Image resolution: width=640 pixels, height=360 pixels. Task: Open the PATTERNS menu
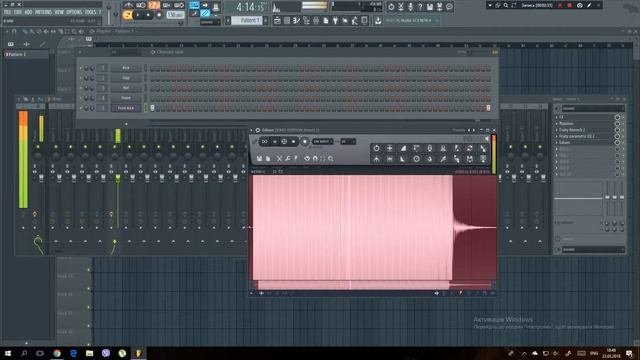pyautogui.click(x=43, y=12)
